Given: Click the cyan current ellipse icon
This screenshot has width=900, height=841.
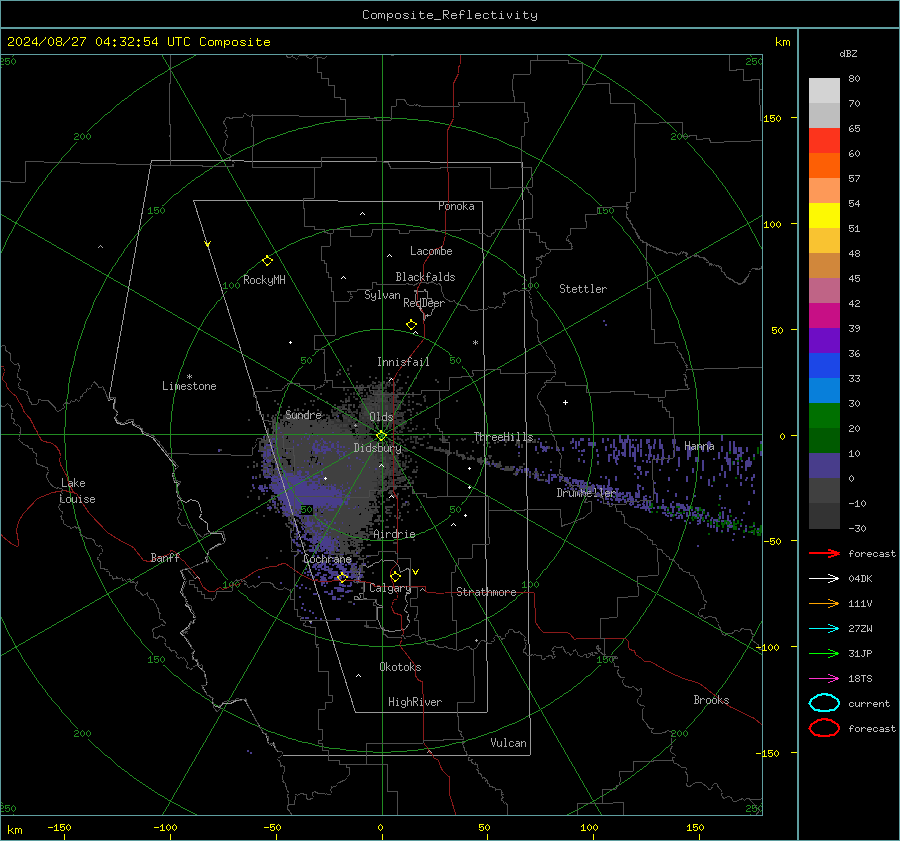Looking at the screenshot, I should (824, 703).
